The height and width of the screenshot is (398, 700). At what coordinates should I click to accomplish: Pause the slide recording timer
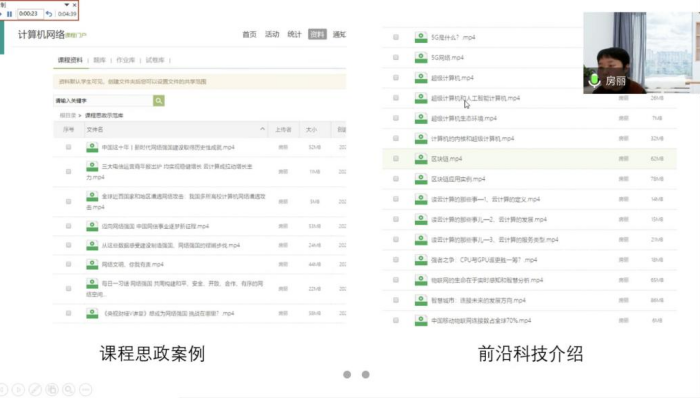9,14
